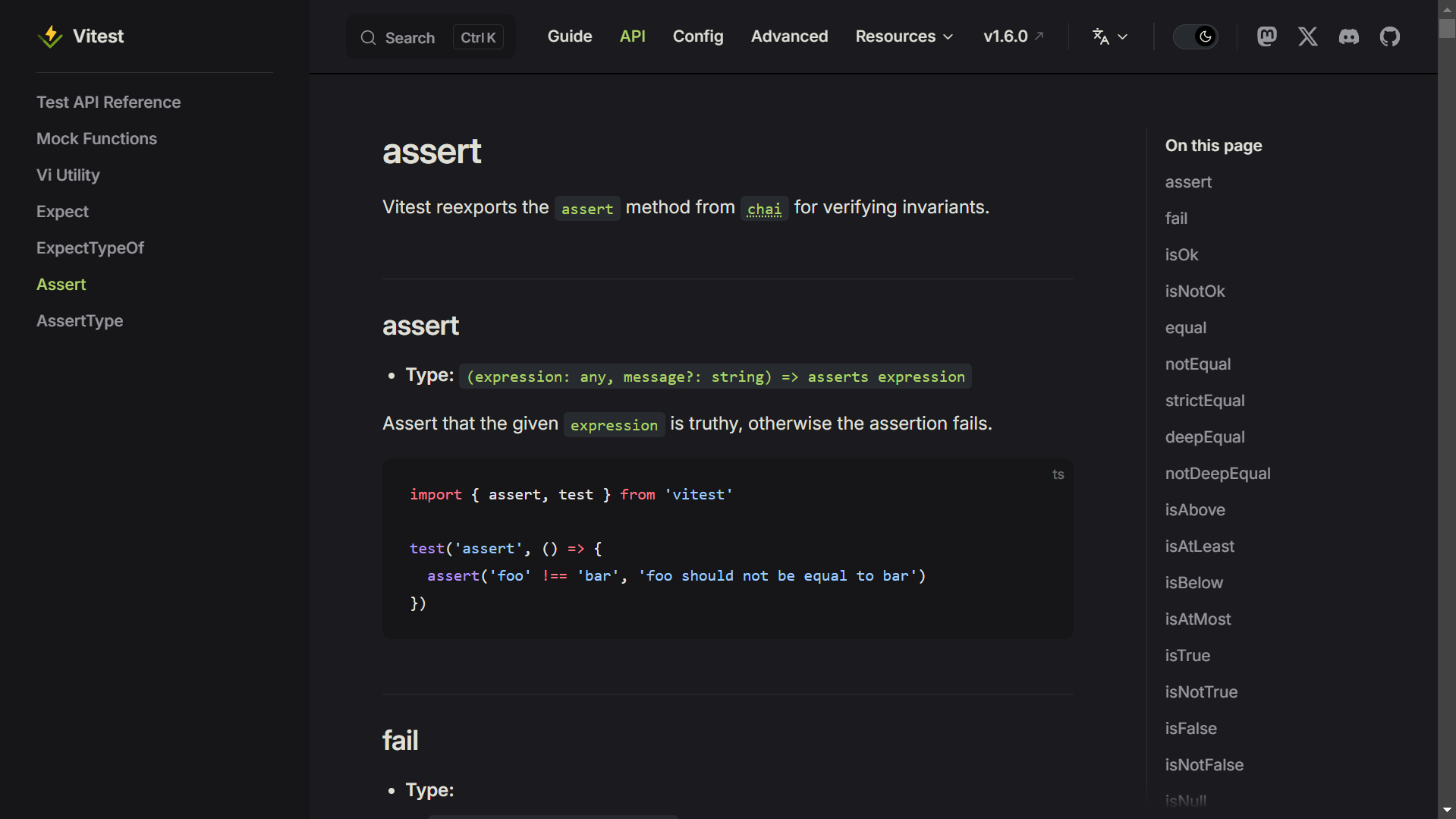Open Test API Reference in sidebar
1456x819 pixels.
point(108,102)
